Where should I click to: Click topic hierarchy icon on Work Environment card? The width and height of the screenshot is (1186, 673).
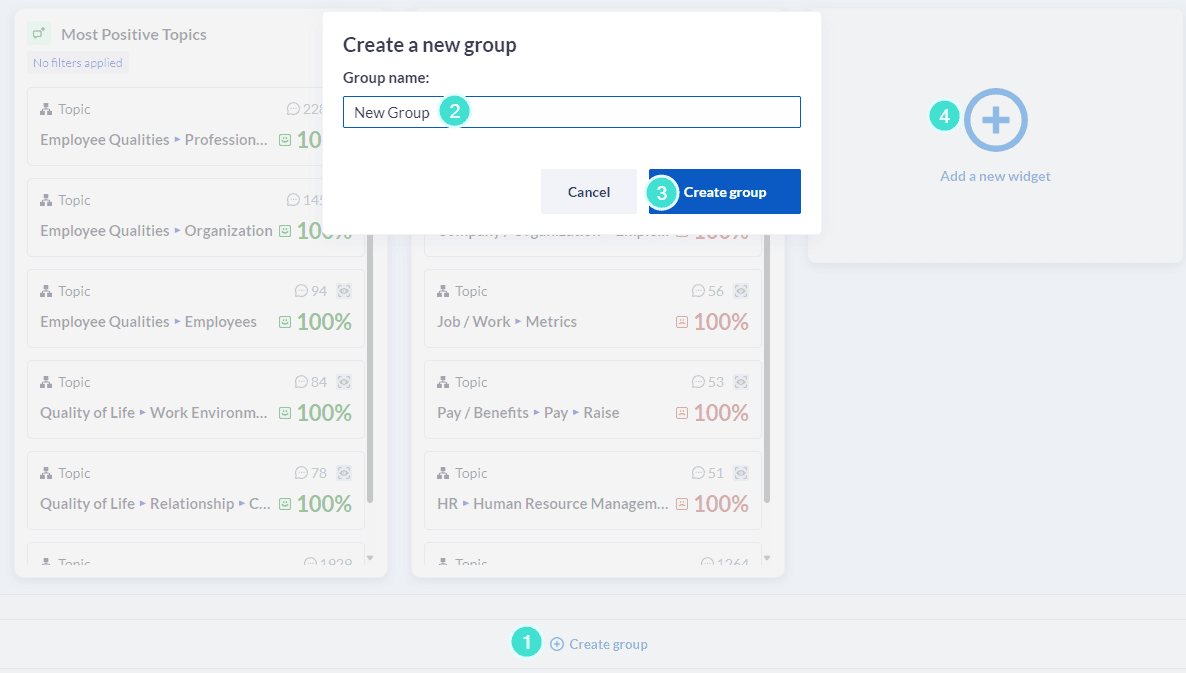pyautogui.click(x=46, y=382)
